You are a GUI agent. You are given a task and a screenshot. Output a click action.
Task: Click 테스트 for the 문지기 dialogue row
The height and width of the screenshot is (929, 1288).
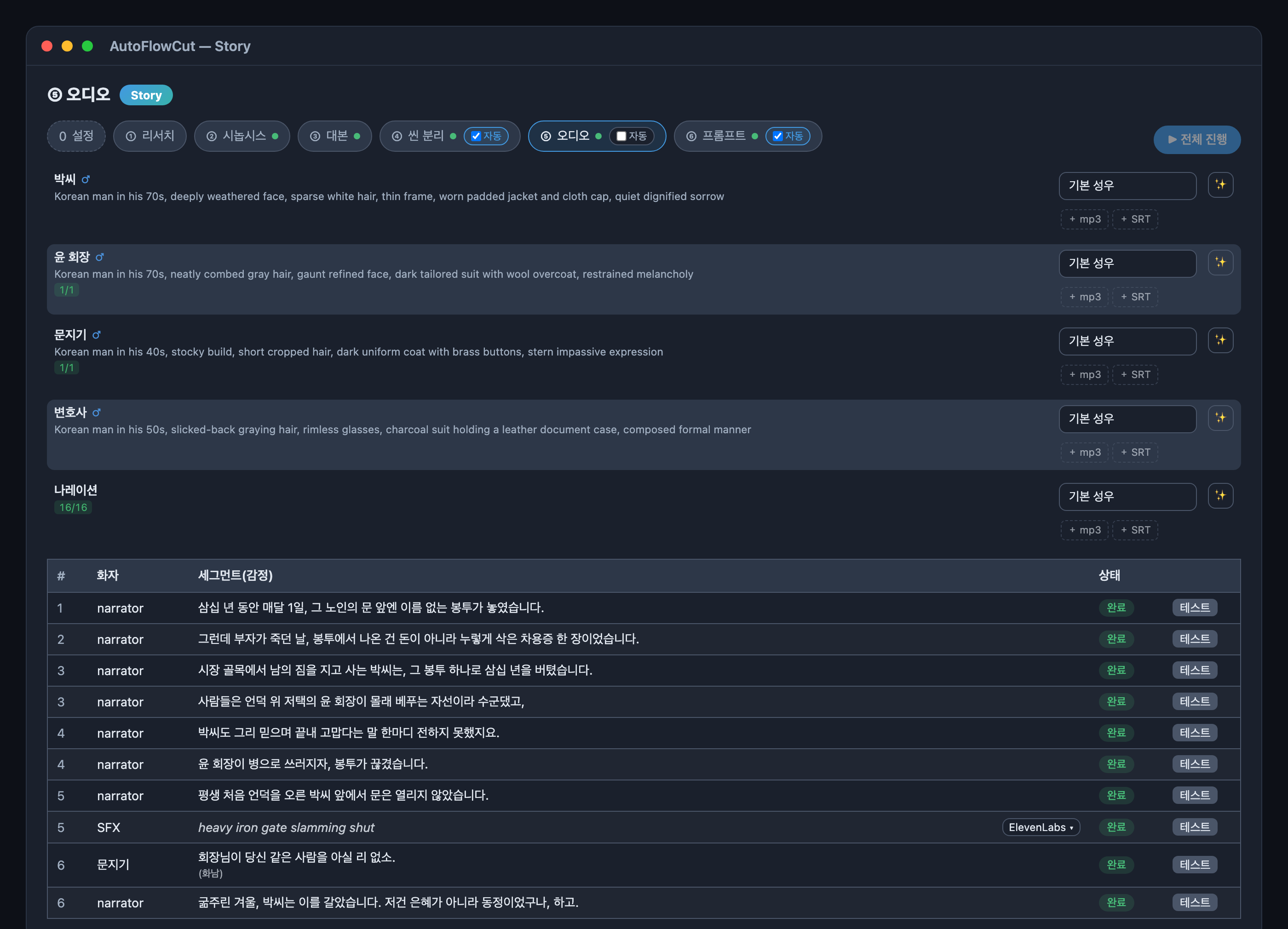point(1194,864)
